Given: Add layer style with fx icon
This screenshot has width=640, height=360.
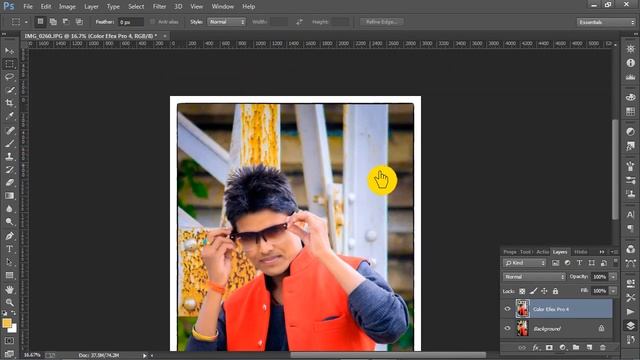Looking at the screenshot, I should 535,348.
